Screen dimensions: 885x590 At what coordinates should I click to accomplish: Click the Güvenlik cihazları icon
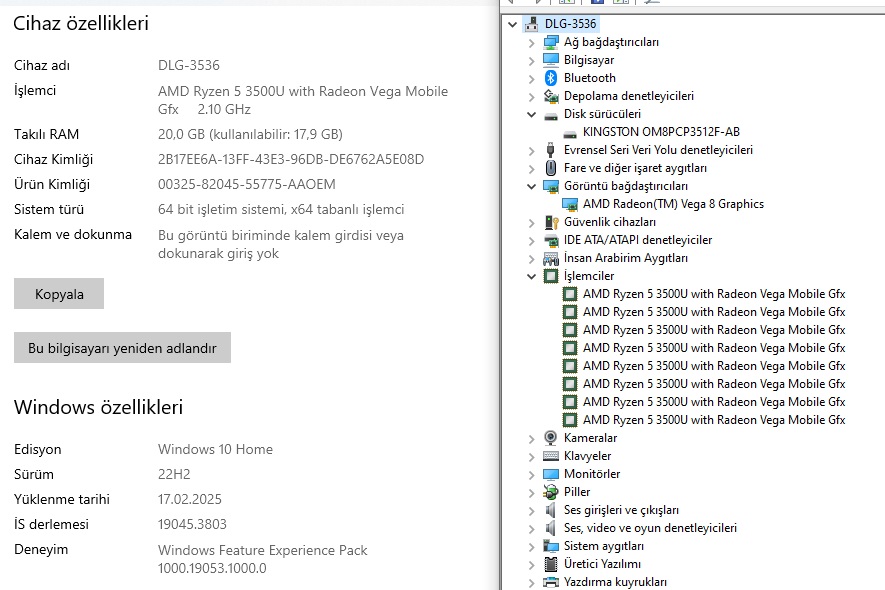[x=550, y=222]
